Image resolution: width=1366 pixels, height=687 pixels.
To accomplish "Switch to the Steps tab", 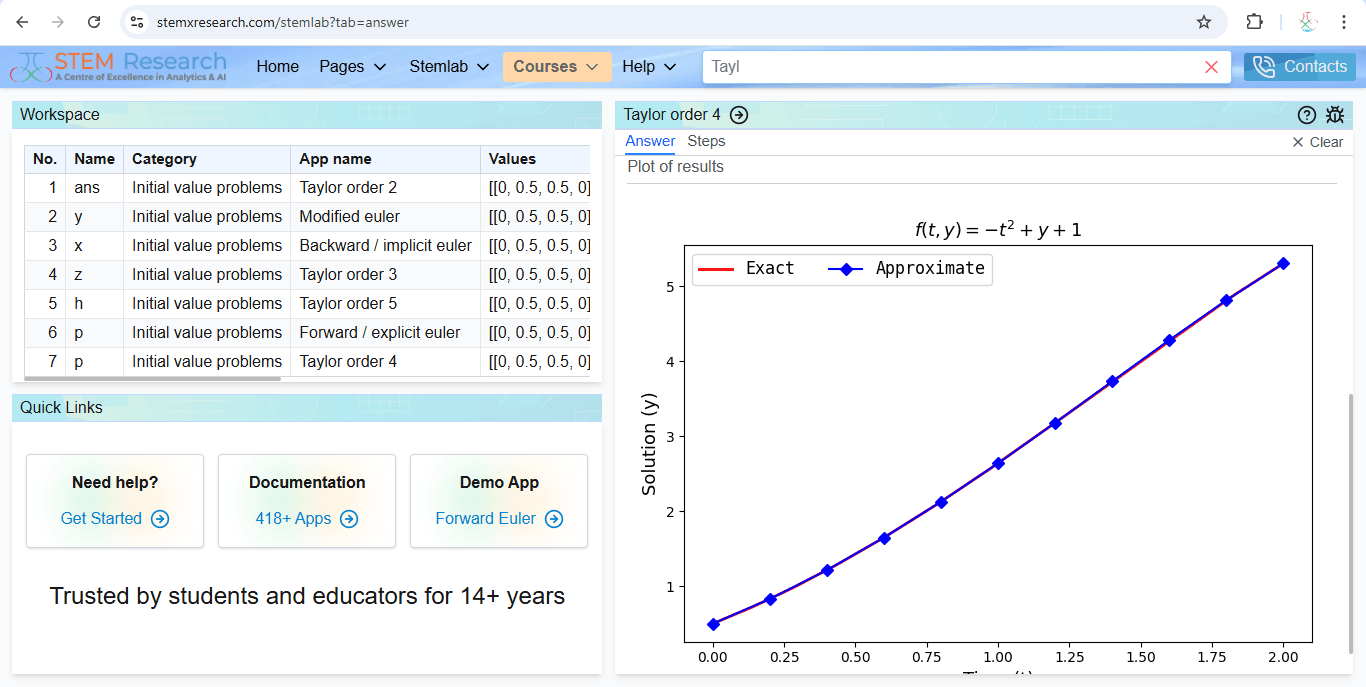I will click(706, 141).
